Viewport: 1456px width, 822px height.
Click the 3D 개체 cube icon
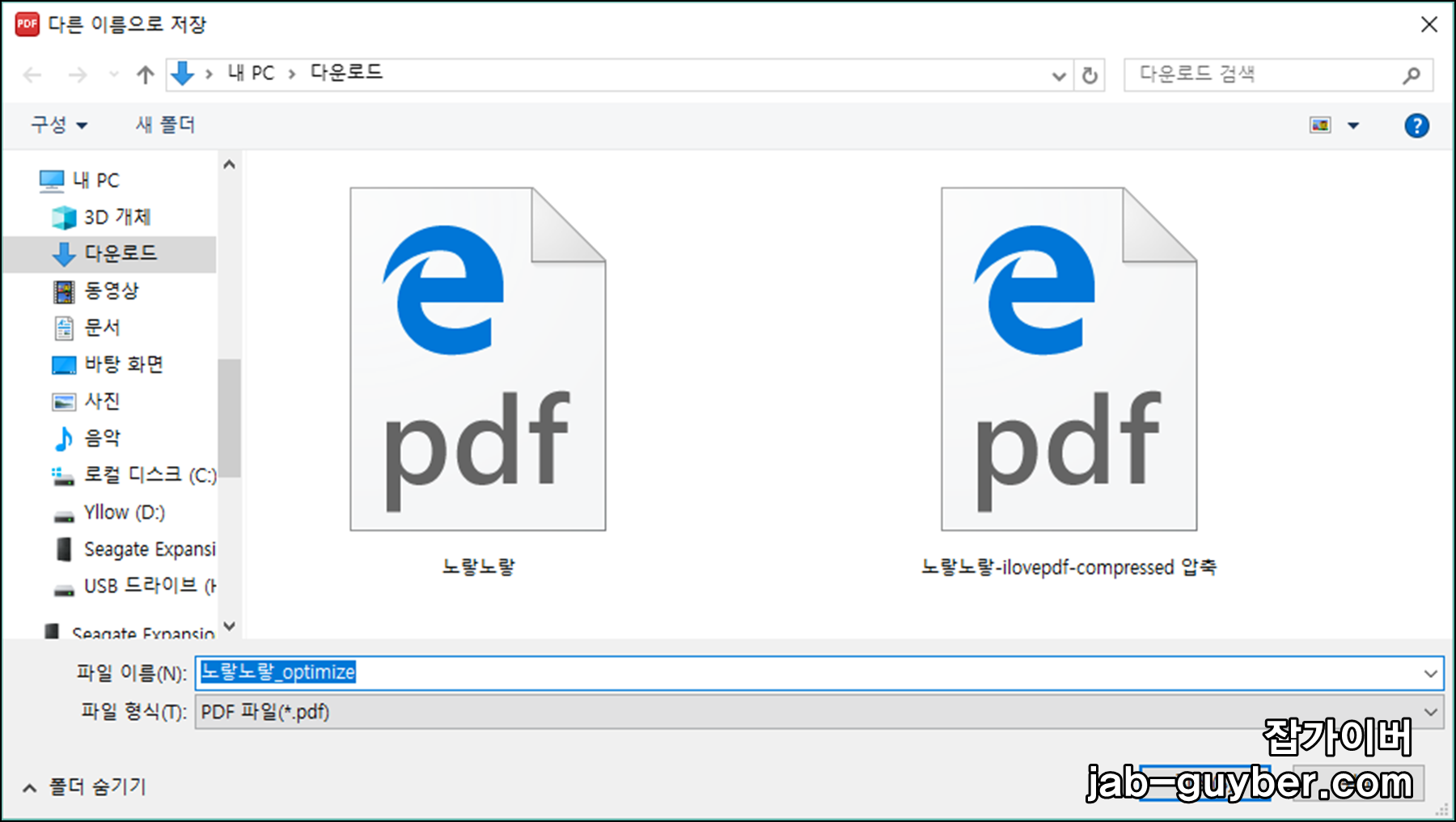coord(64,217)
